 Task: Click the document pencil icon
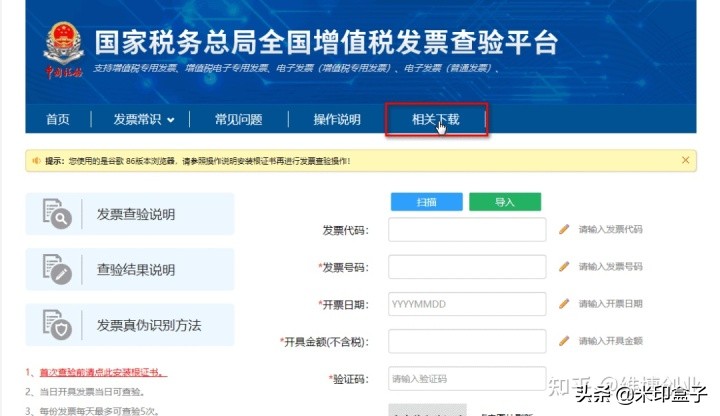57,270
